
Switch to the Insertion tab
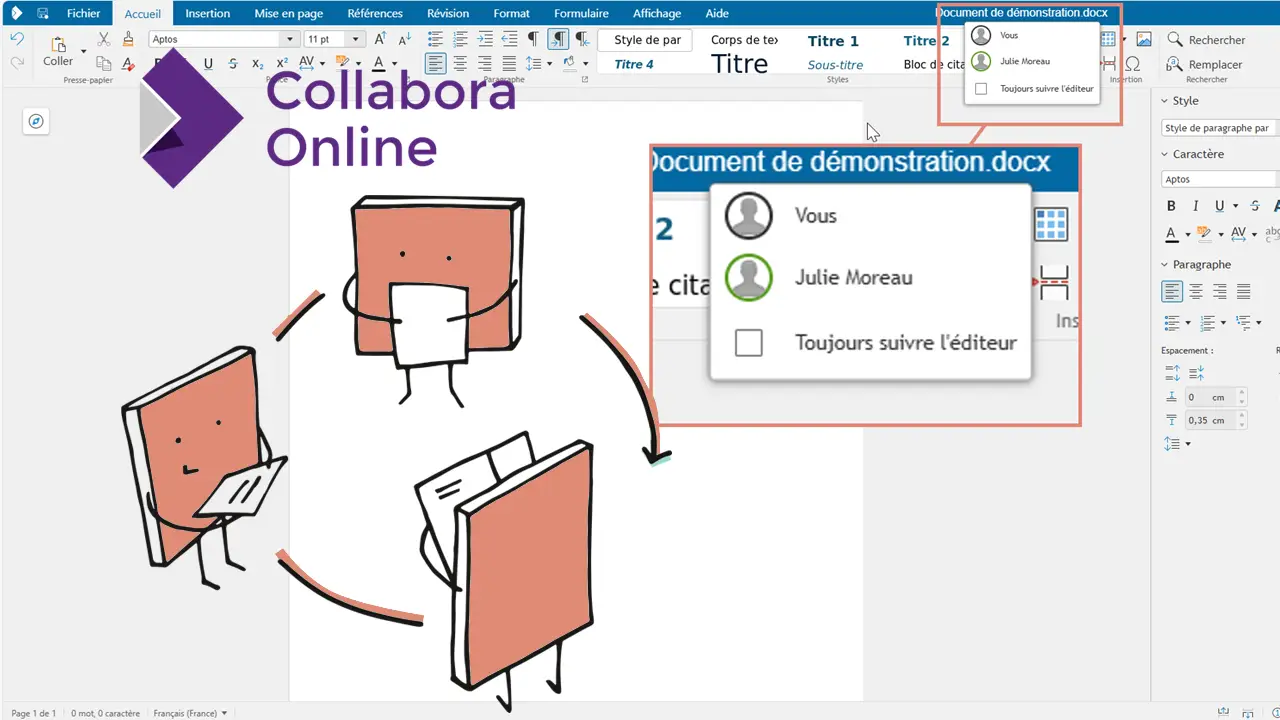tap(207, 13)
